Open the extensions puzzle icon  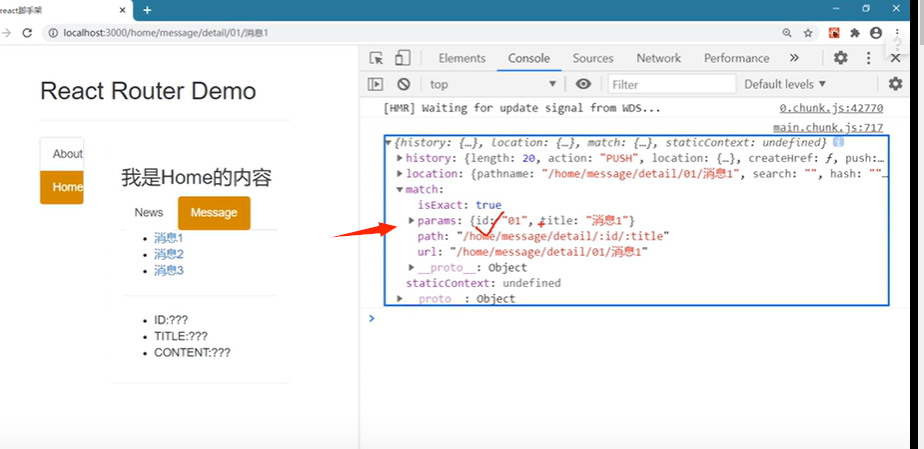(855, 33)
